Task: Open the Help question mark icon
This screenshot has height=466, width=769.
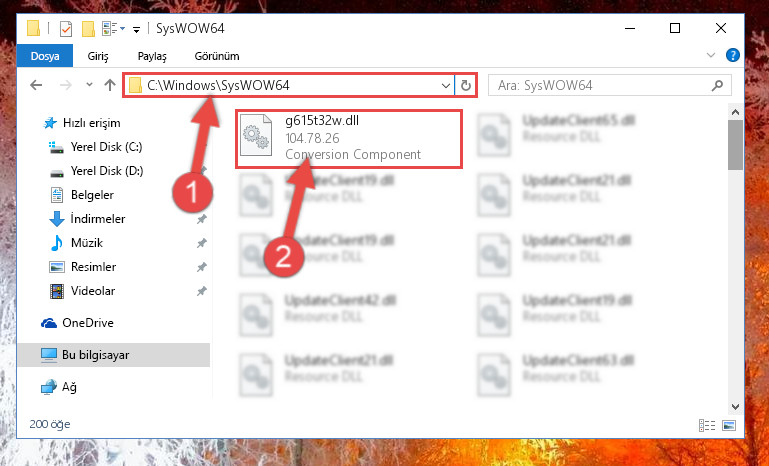Action: pyautogui.click(x=732, y=55)
